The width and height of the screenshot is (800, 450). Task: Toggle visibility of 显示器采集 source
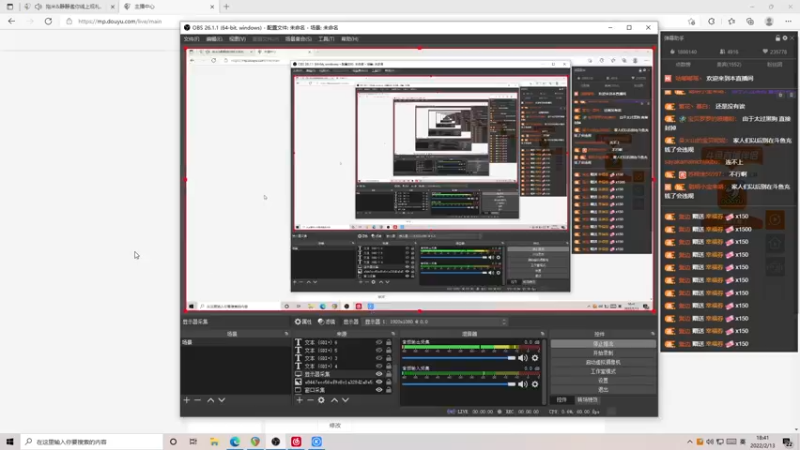point(379,374)
